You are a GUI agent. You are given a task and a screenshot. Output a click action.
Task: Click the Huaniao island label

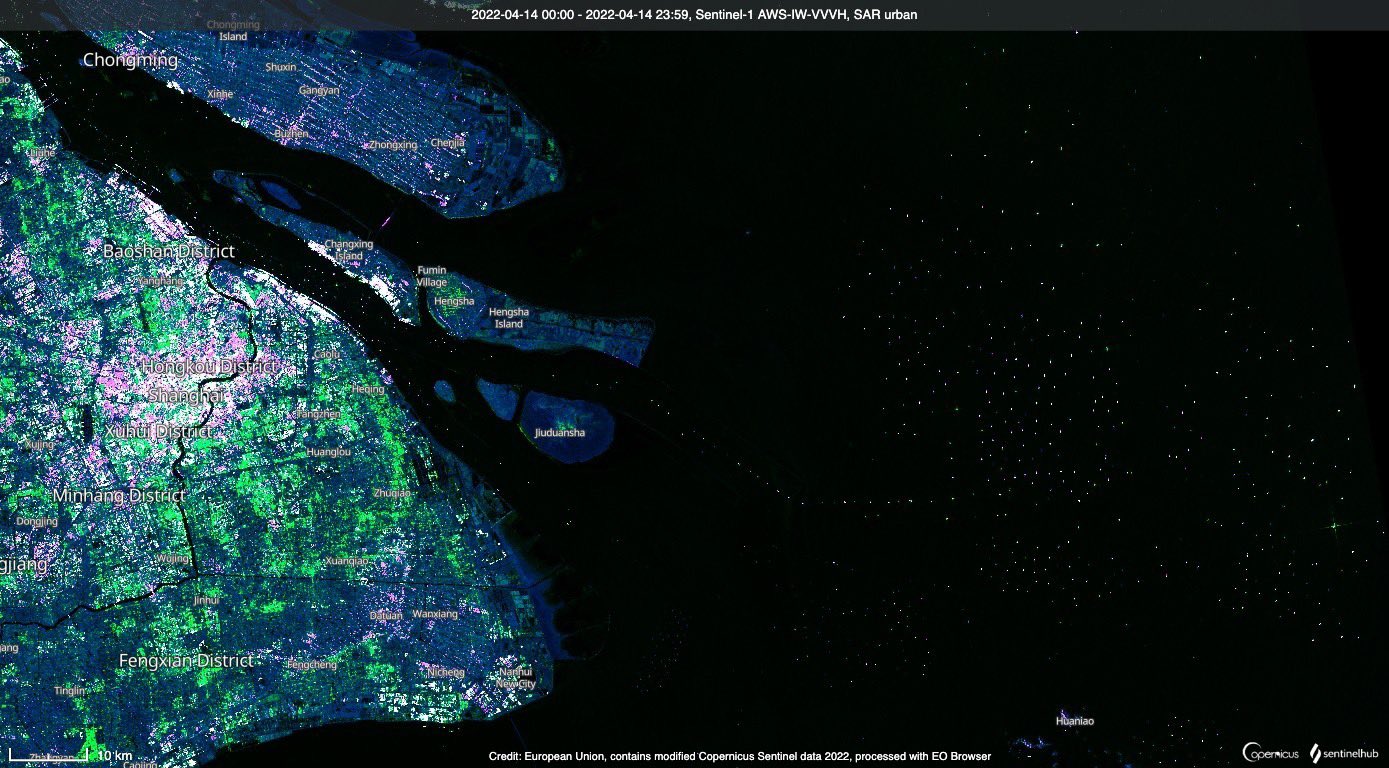(1075, 721)
